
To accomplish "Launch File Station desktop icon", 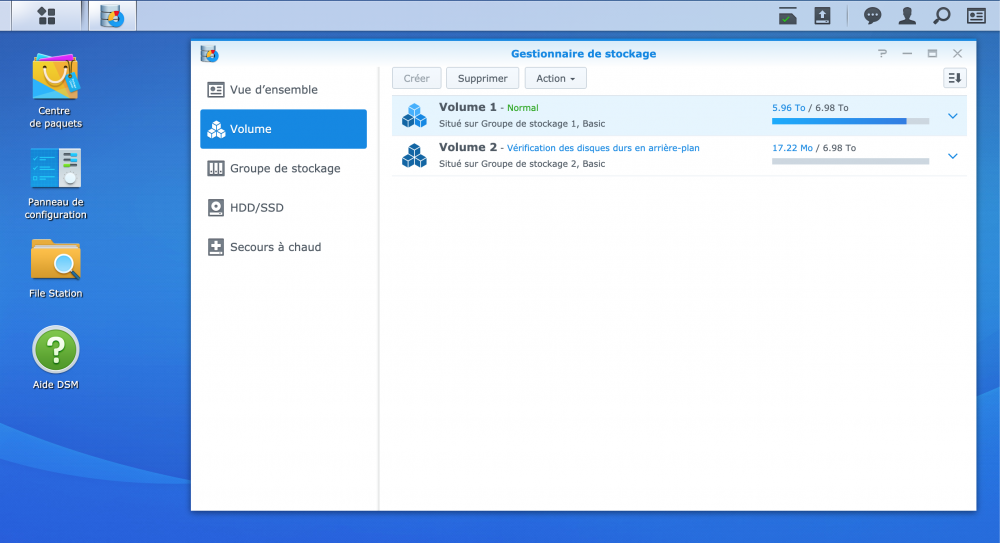I will 55,269.
